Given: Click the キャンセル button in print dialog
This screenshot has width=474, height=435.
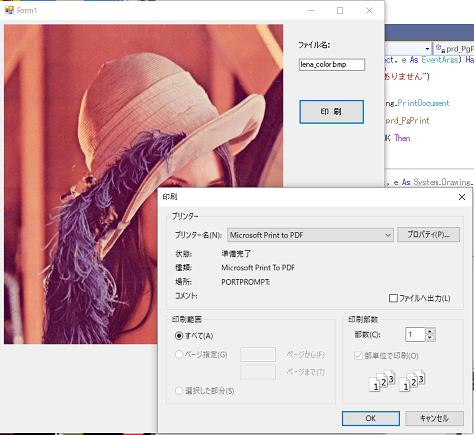Looking at the screenshot, I should click(x=434, y=418).
